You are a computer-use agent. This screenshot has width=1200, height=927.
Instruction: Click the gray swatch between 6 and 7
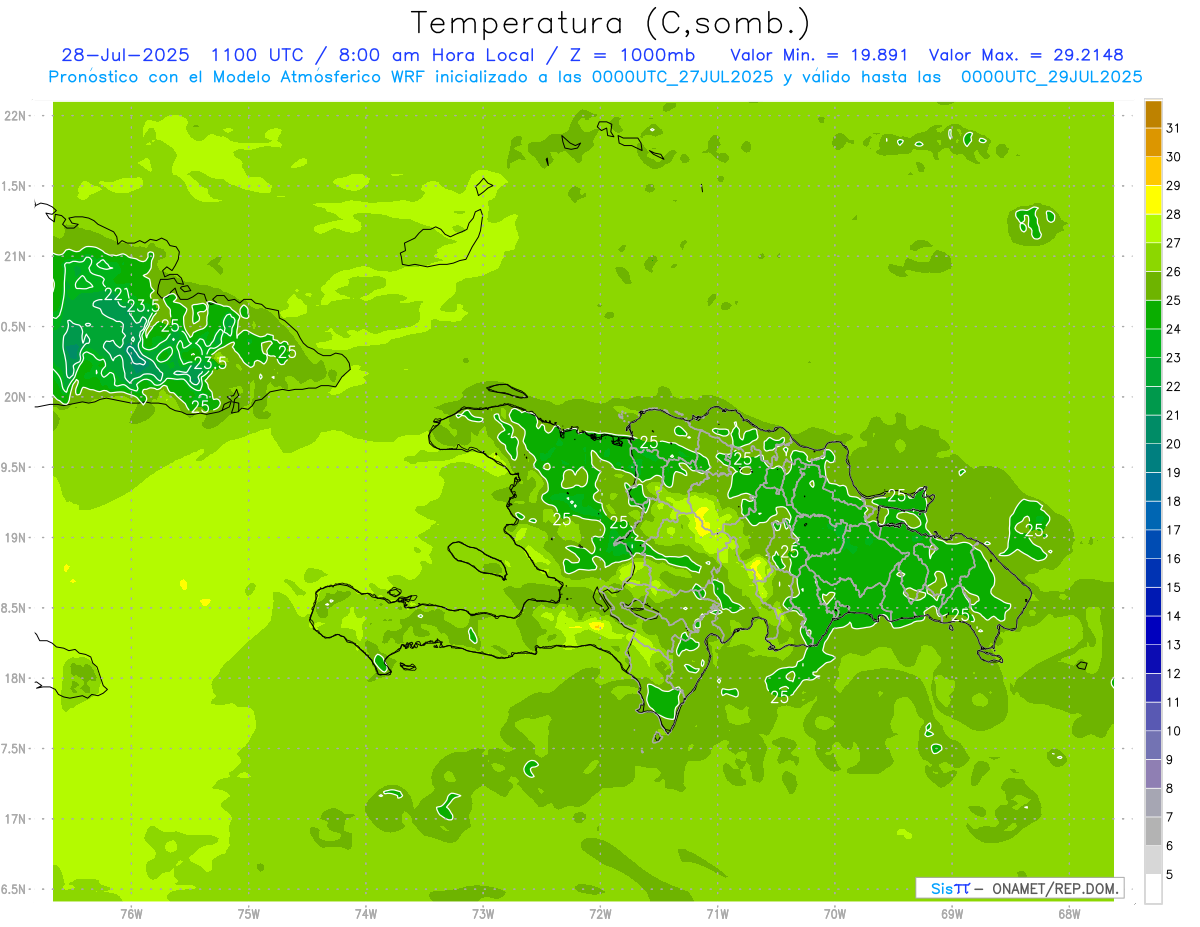(x=1154, y=831)
